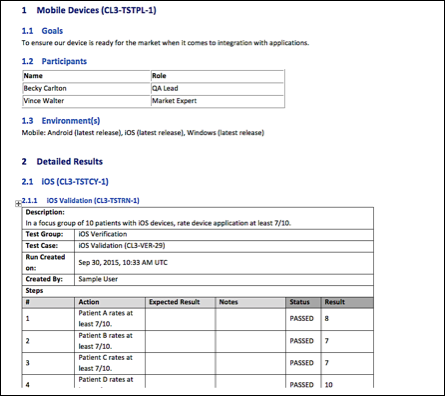
Task: Click the 'Vince Walter' cell
Action: (x=86, y=101)
